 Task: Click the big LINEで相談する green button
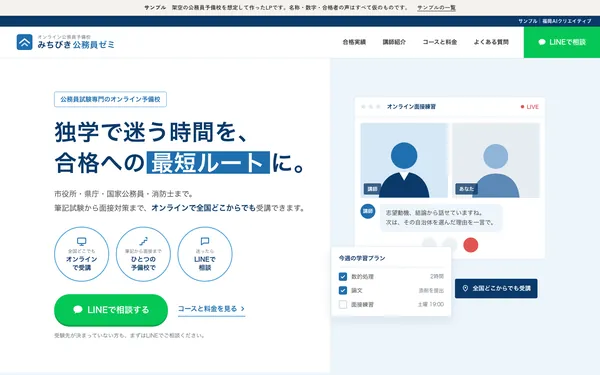[x=111, y=310]
